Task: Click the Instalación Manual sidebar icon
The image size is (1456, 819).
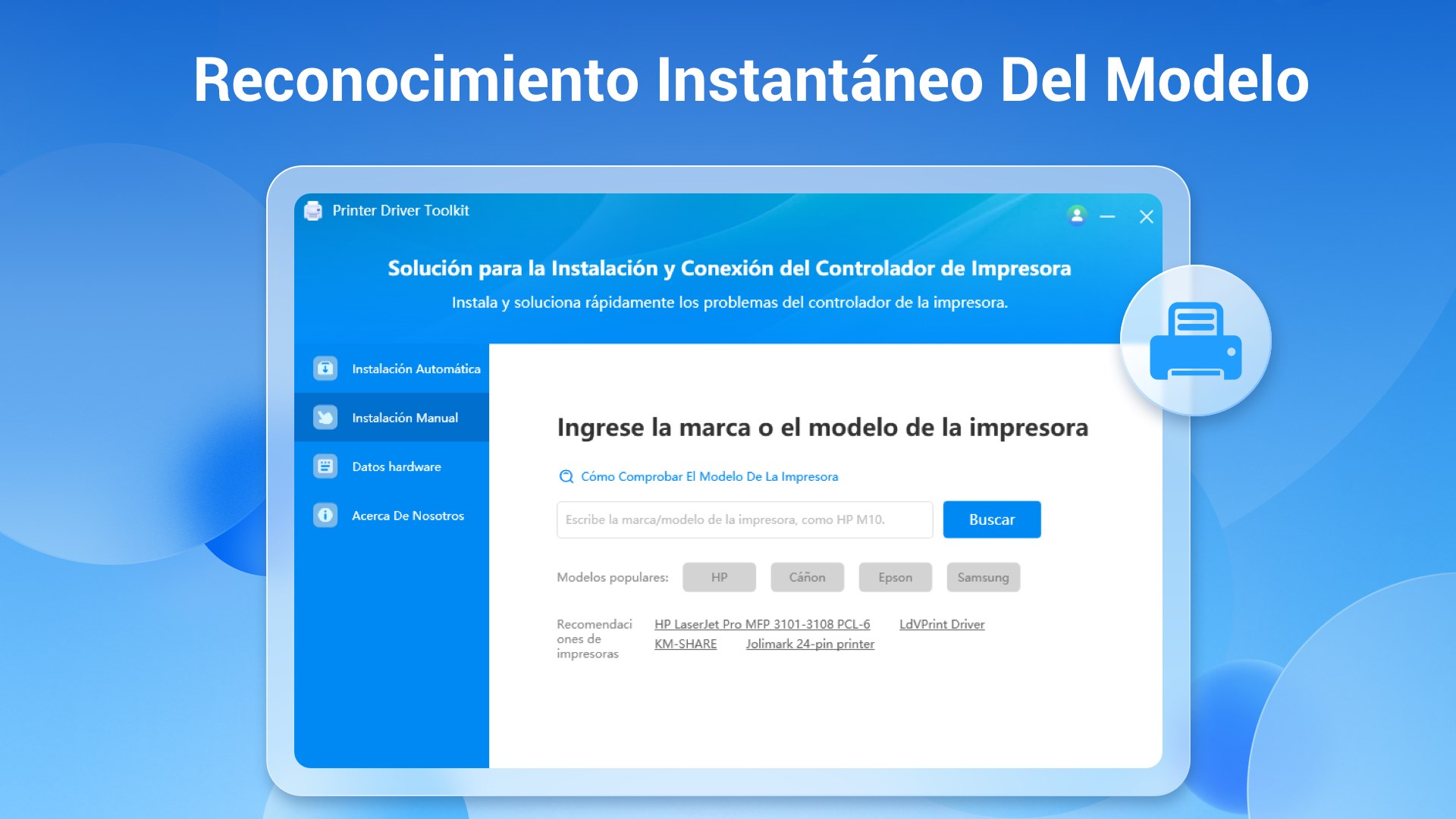Action: (x=325, y=418)
